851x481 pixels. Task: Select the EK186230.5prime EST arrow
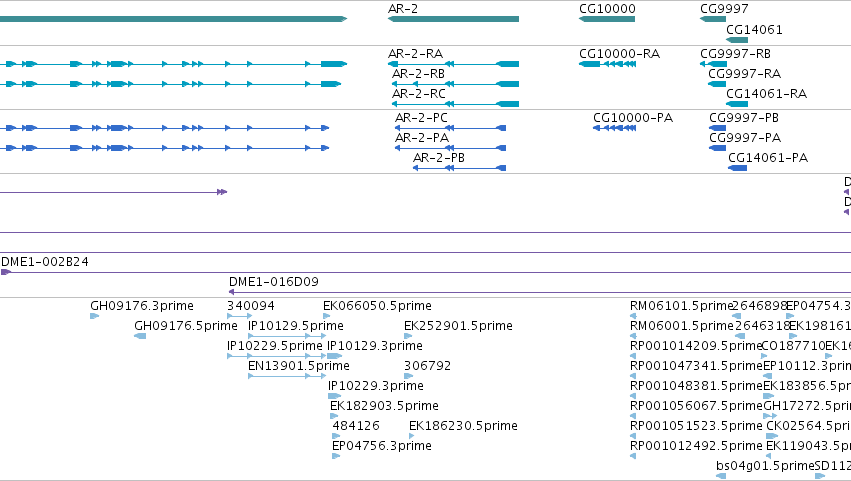click(411, 436)
